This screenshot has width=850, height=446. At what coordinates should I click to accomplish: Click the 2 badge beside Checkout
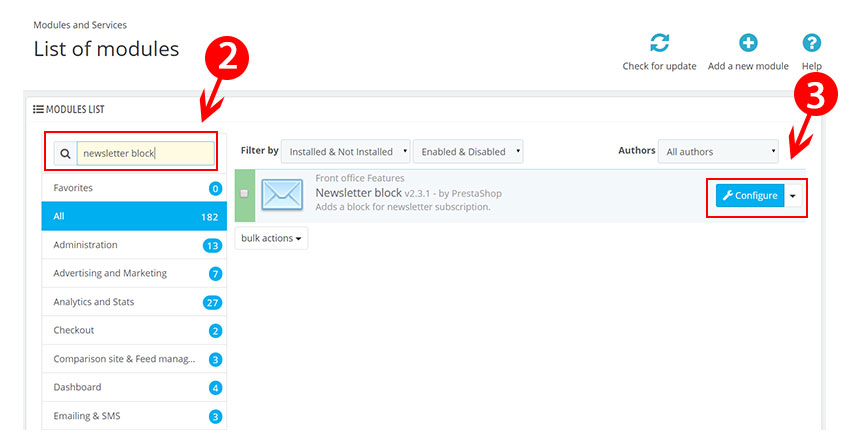215,331
